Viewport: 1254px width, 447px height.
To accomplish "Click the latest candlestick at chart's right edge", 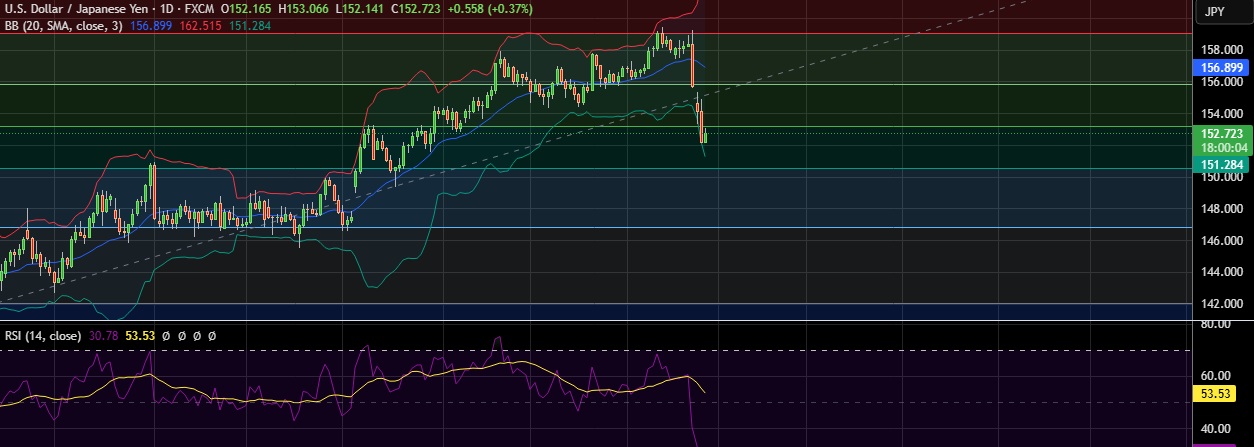I will 705,137.
